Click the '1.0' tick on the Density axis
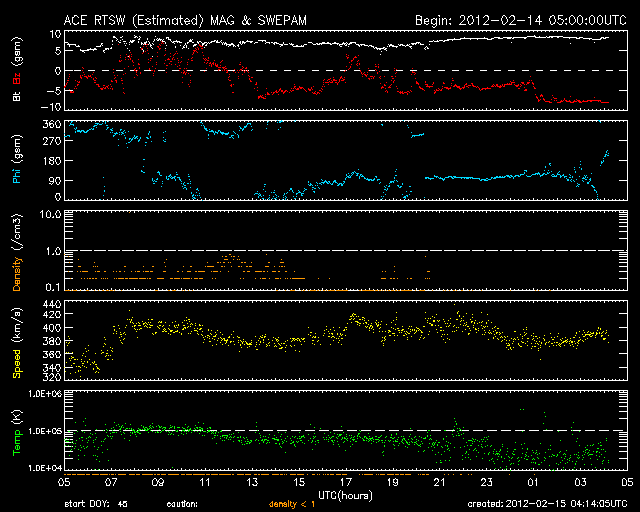 [x=53, y=252]
